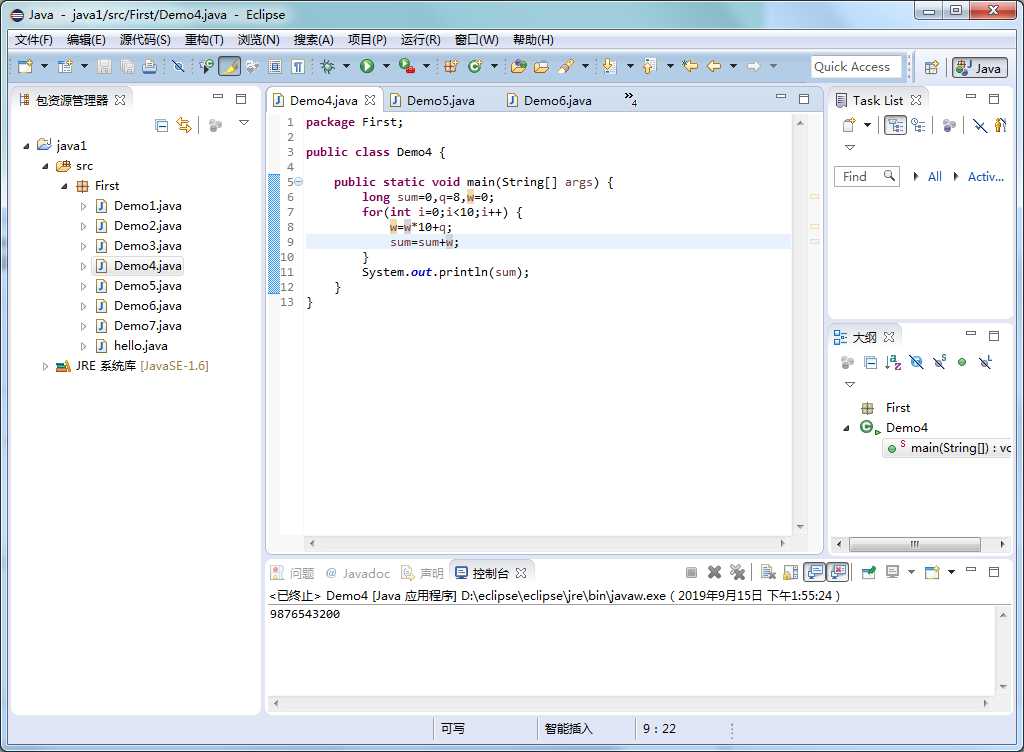
Task: Click the All link in Task List
Action: tap(935, 176)
